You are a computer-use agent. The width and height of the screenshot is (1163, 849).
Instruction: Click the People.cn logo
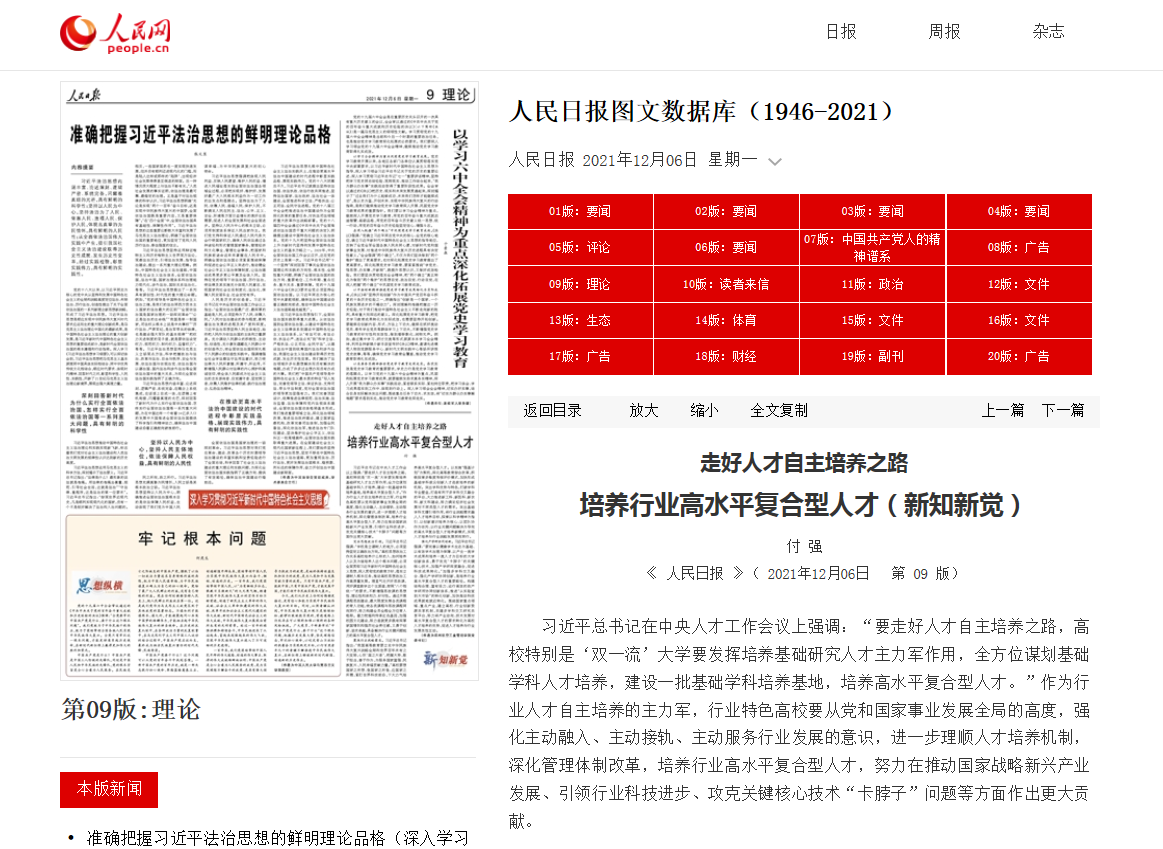(115, 33)
